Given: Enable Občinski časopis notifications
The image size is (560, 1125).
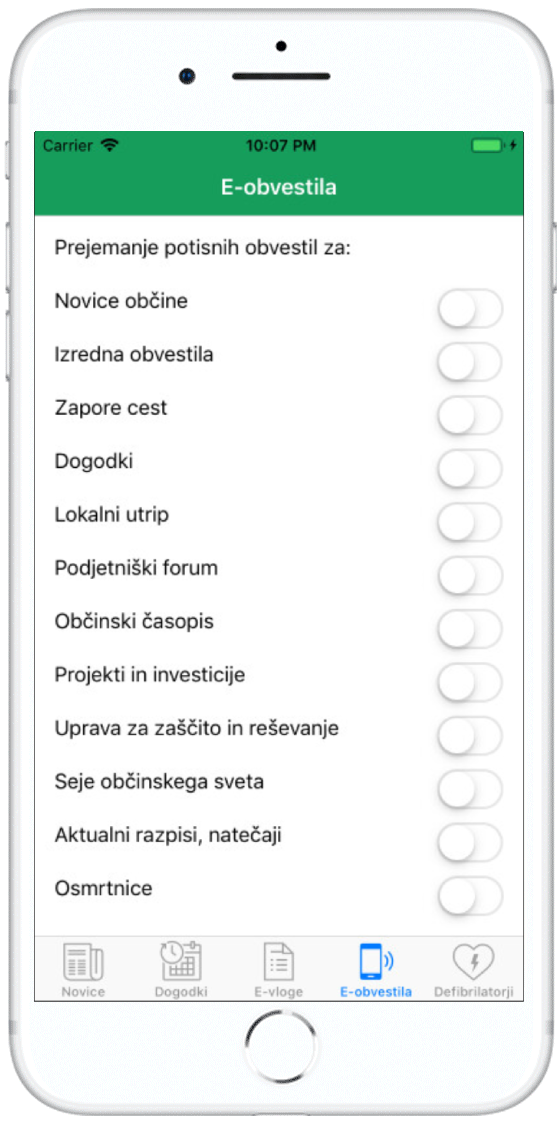Looking at the screenshot, I should pos(470,629).
